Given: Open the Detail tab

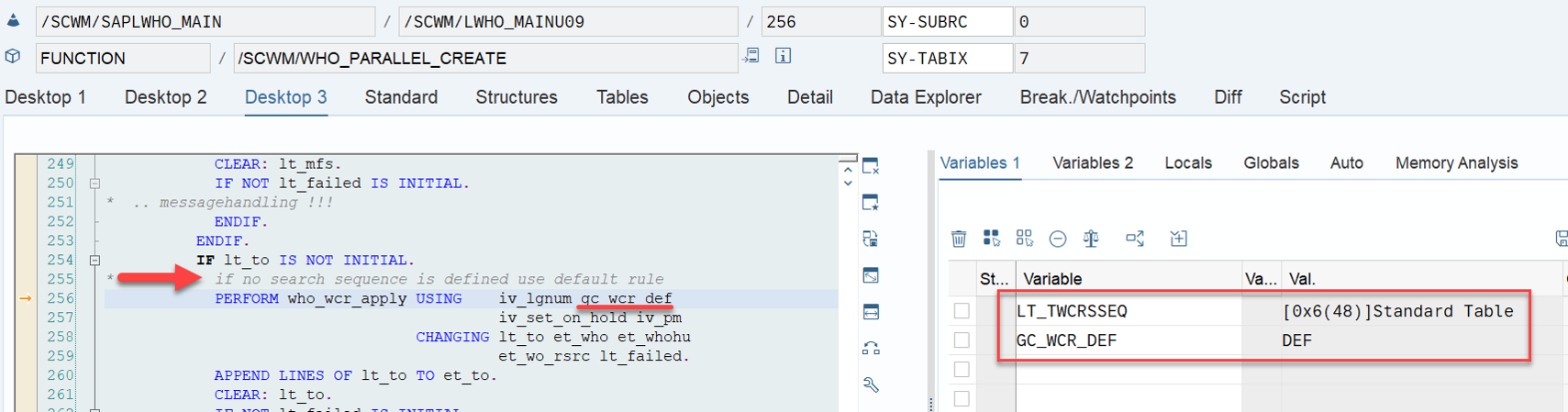Looking at the screenshot, I should click(x=810, y=97).
